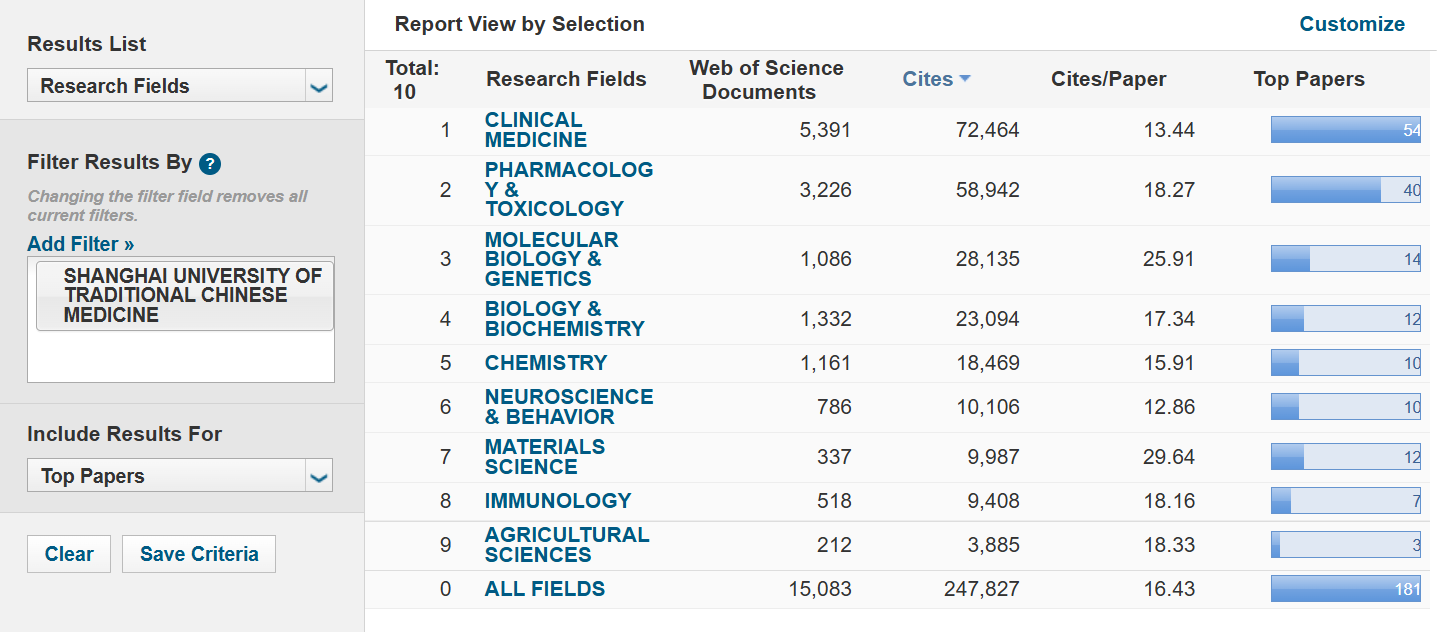Open the Customize link
1437x632 pixels.
pos(1352,24)
